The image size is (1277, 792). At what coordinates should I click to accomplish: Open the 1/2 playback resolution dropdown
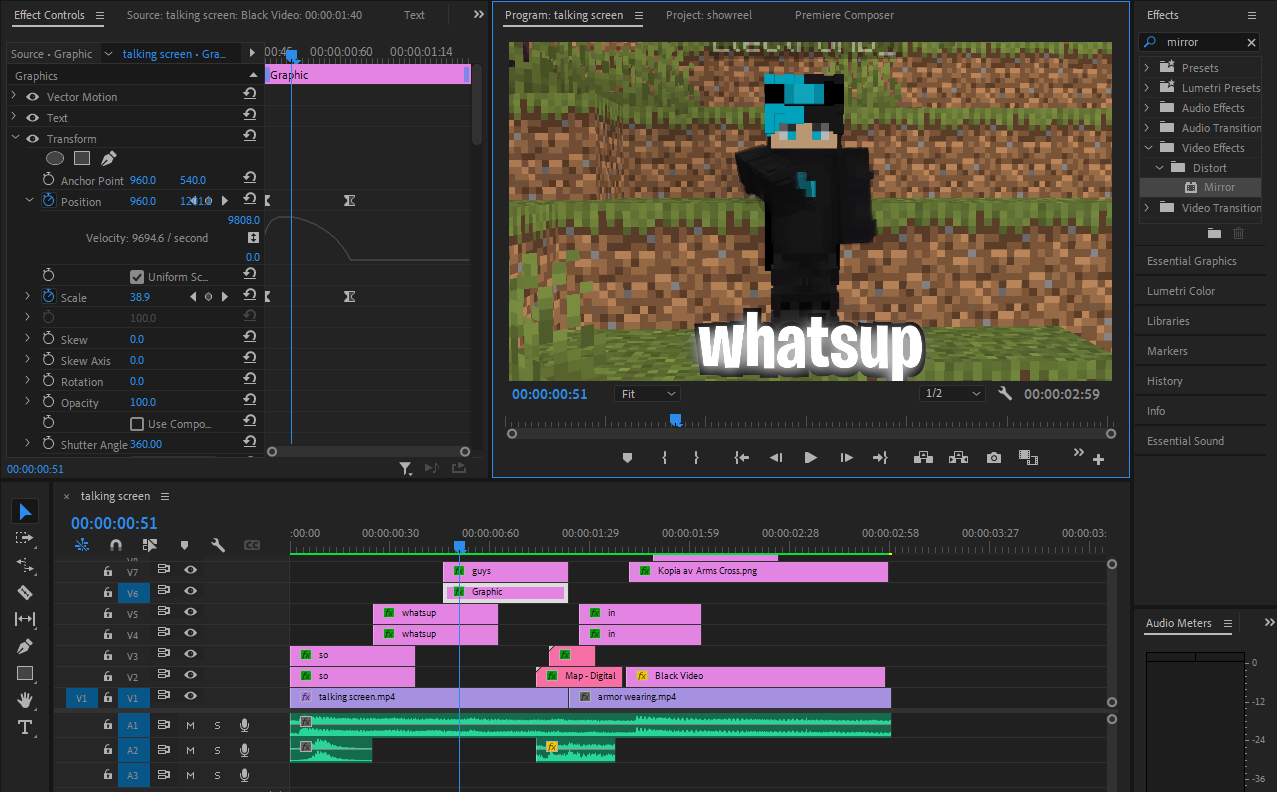pyautogui.click(x=952, y=394)
